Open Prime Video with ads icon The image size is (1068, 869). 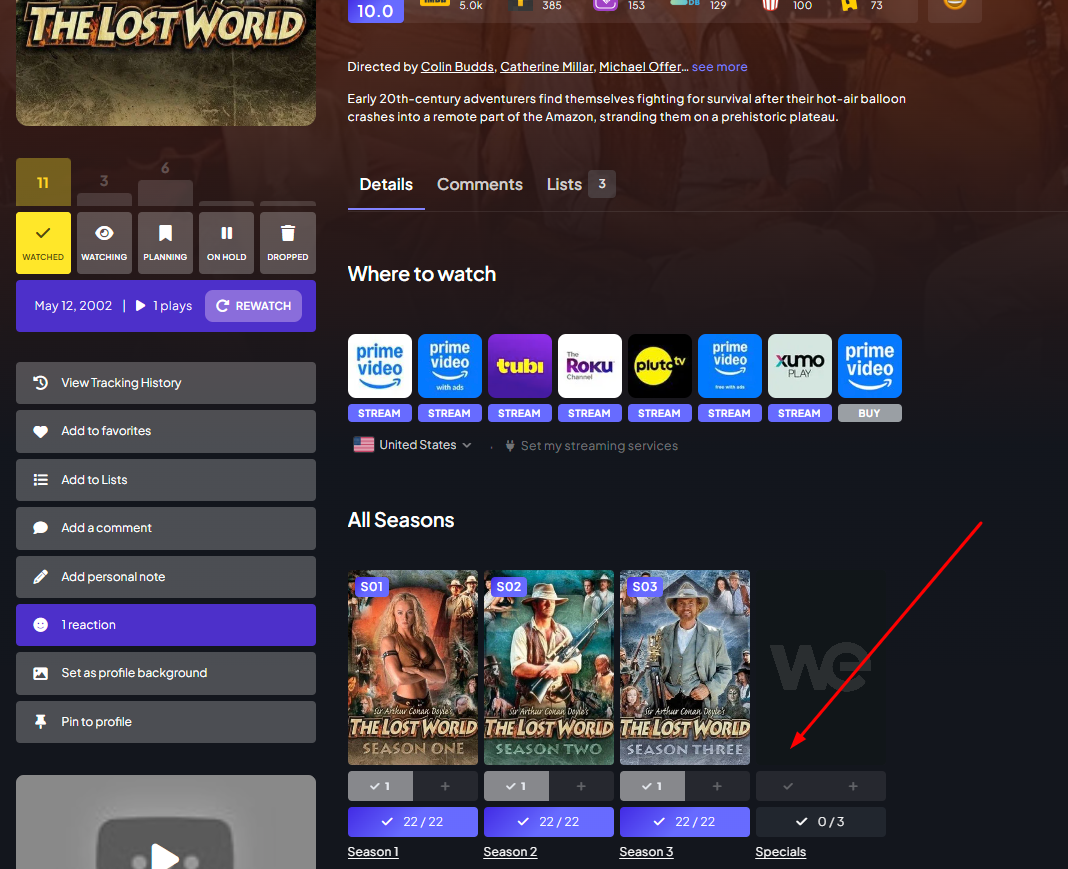pyautogui.click(x=450, y=366)
